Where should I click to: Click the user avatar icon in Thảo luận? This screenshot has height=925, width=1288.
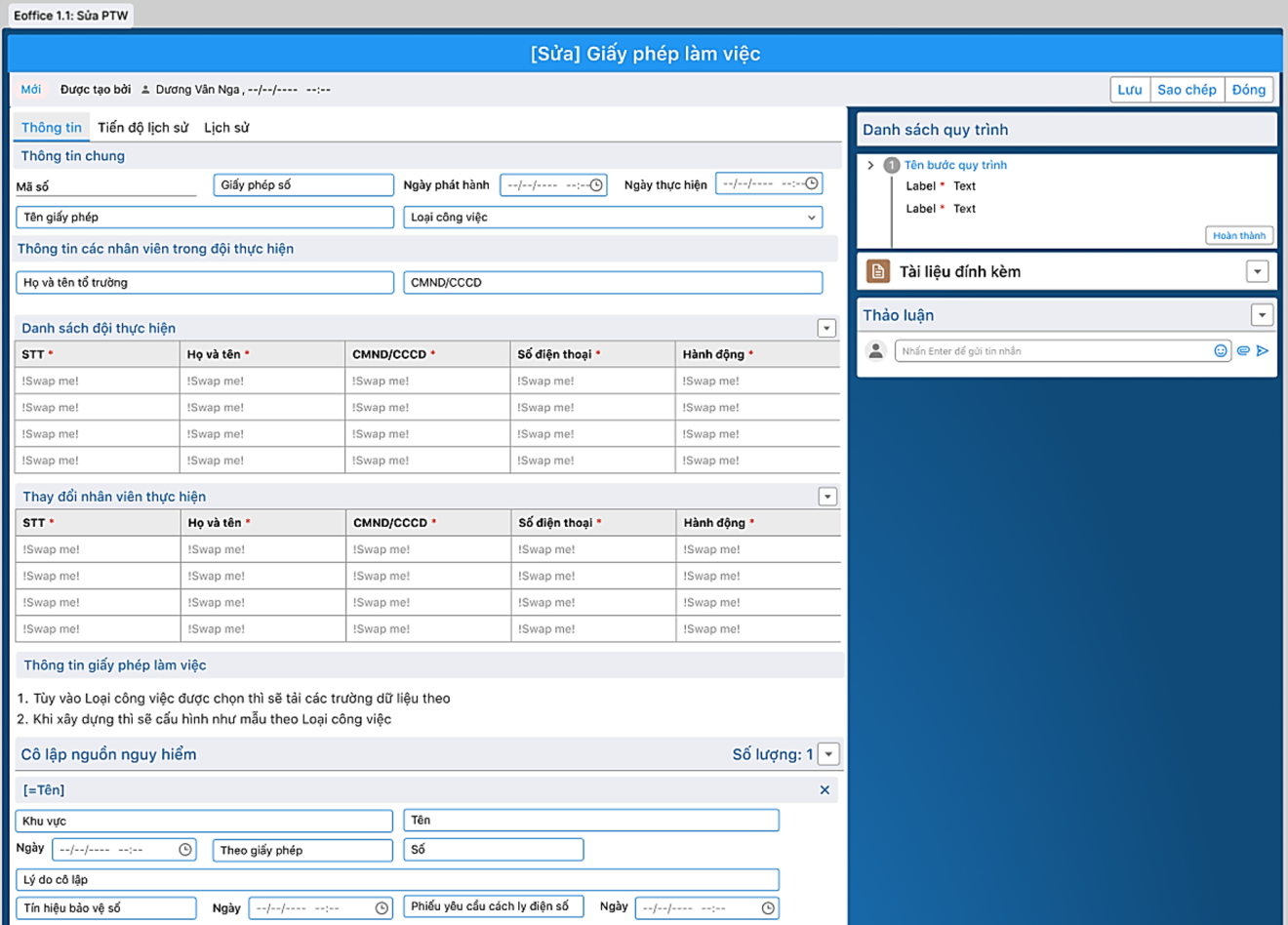pos(876,350)
